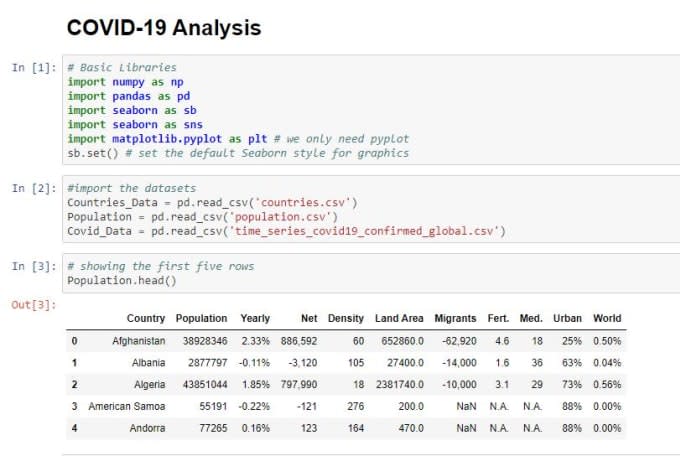Select the In [1] code cell prompt
Image resolution: width=680 pixels, height=456 pixels.
click(x=34, y=68)
